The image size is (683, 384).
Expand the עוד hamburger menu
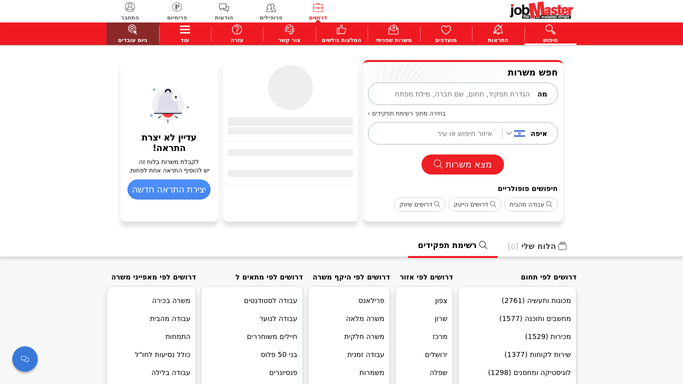click(x=185, y=30)
